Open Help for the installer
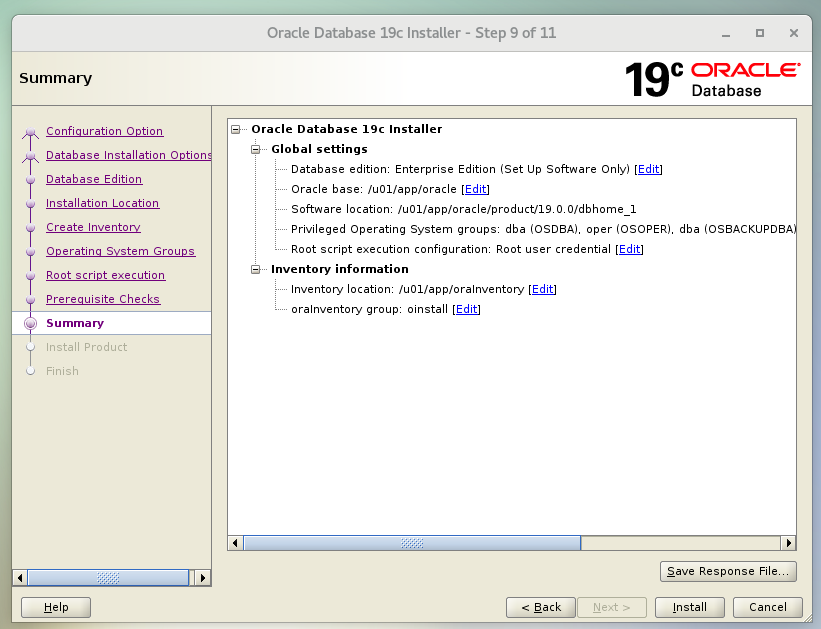The image size is (821, 629). (x=56, y=607)
